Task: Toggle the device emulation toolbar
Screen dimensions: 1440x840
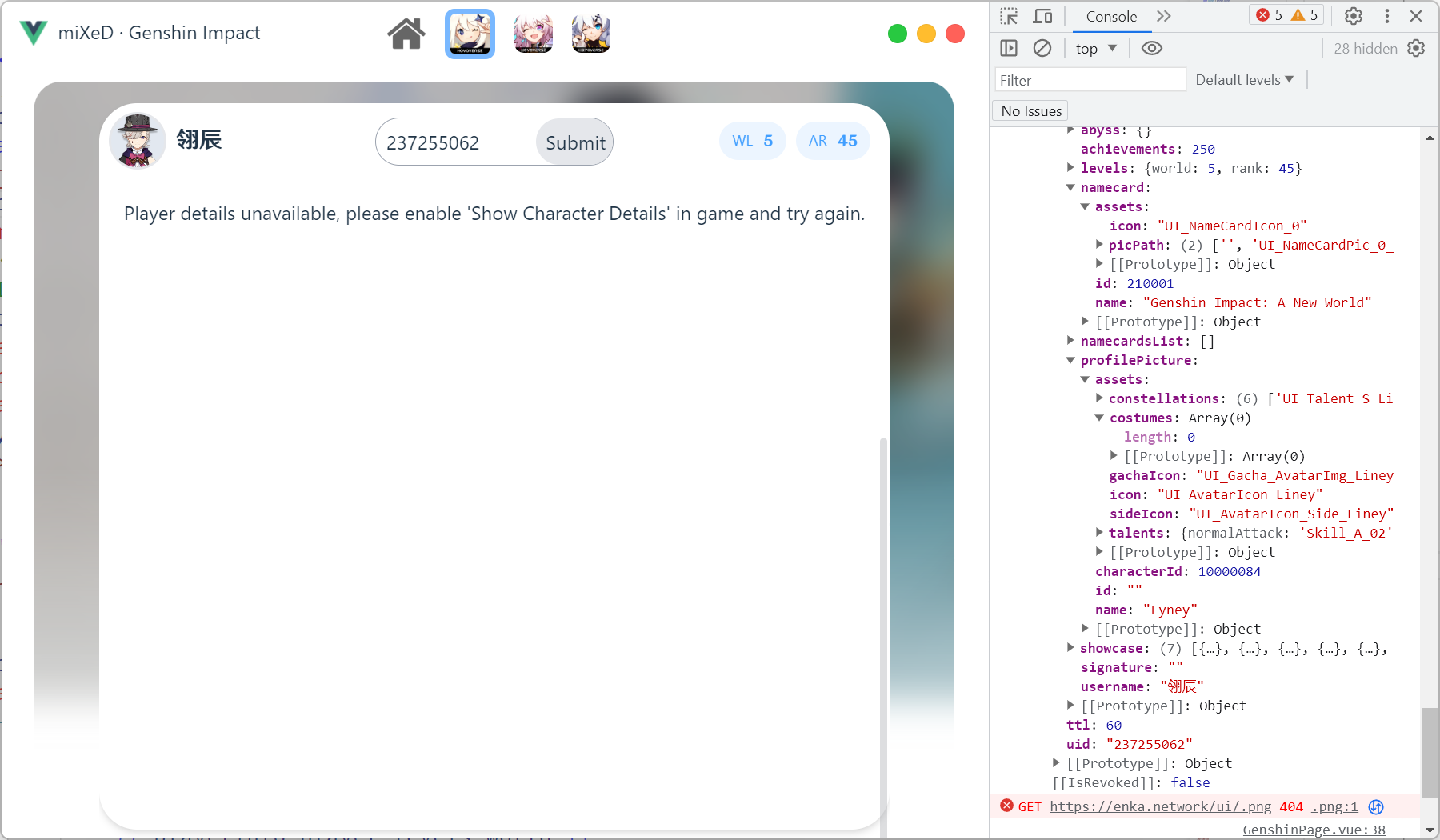Action: coord(1042,15)
